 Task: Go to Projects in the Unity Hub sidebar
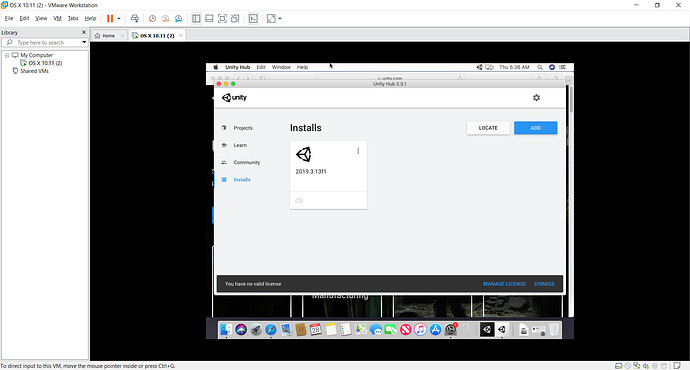pos(243,128)
